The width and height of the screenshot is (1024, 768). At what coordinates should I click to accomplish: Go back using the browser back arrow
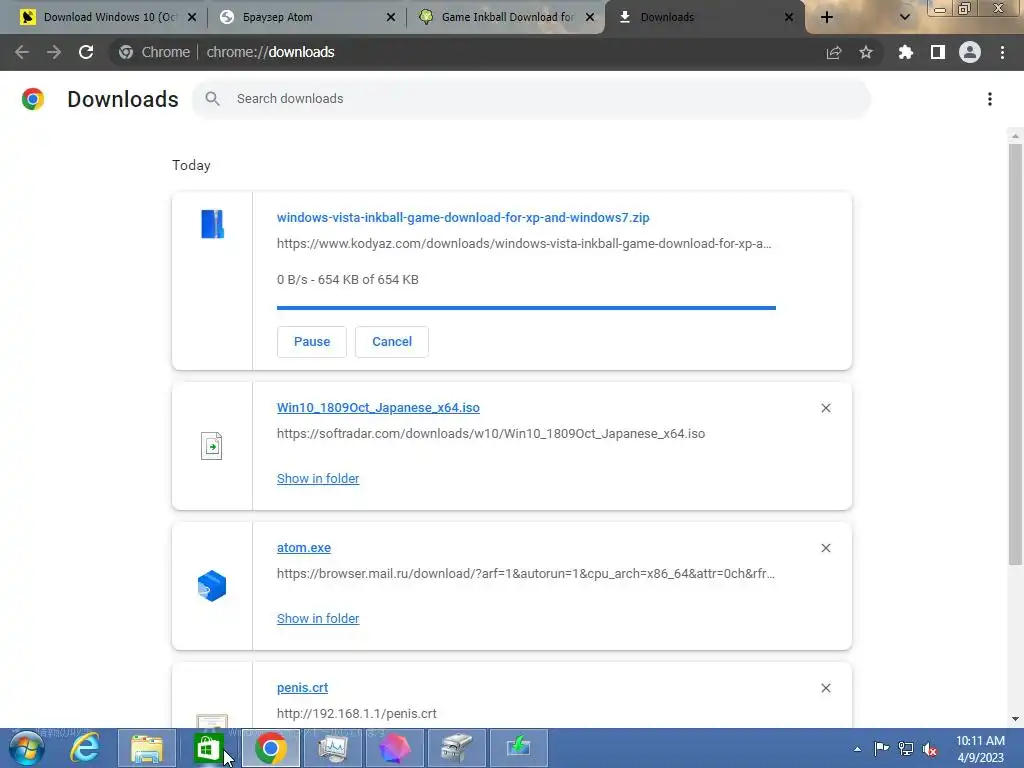pyautogui.click(x=22, y=52)
